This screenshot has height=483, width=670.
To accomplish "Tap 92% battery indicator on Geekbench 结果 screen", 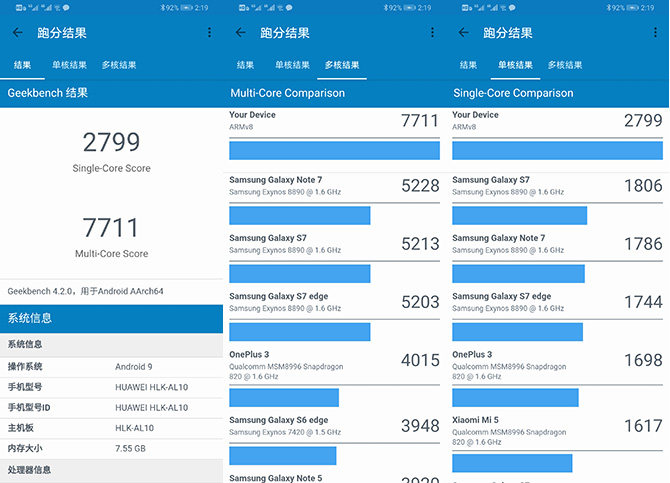I will point(176,8).
